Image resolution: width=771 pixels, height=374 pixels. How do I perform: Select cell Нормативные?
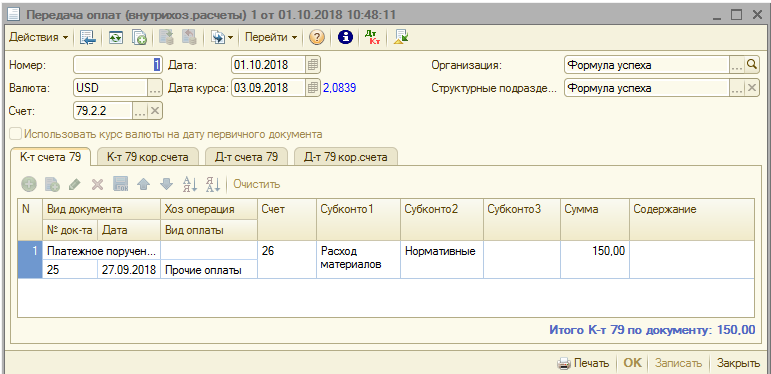click(x=442, y=259)
